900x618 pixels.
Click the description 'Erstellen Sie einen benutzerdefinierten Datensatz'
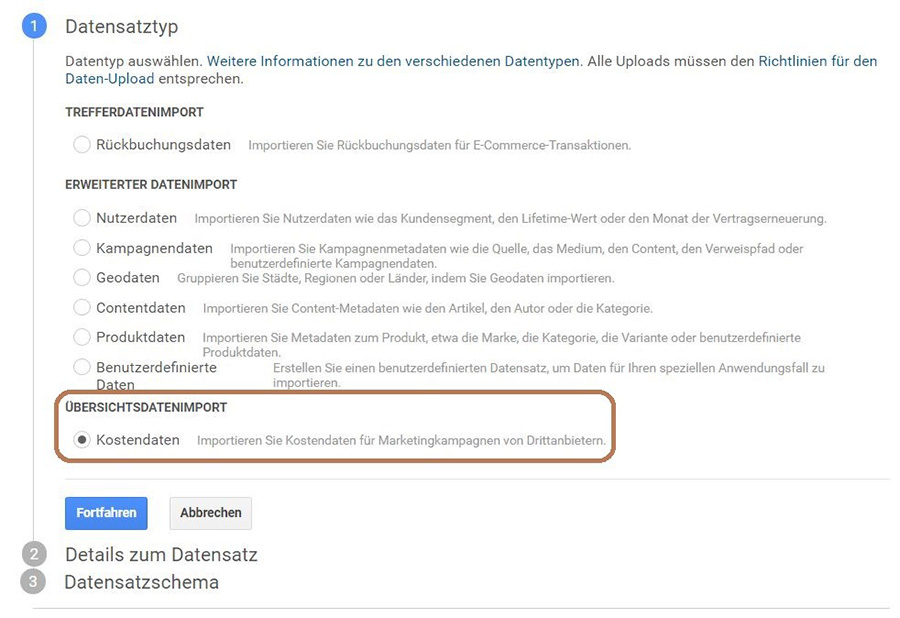pyautogui.click(x=549, y=375)
